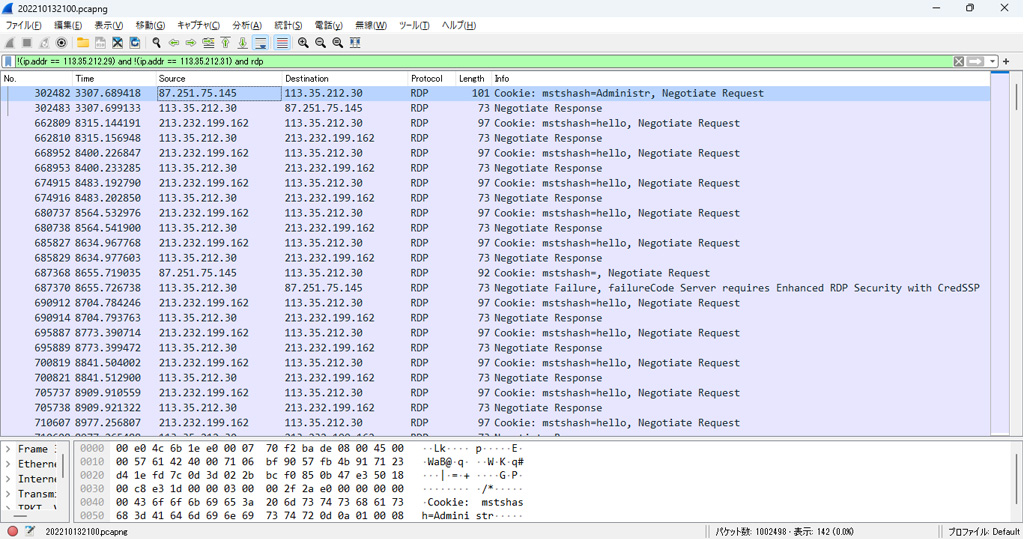Click the stop capture square icon
The height and width of the screenshot is (539, 1024).
(x=27, y=42)
